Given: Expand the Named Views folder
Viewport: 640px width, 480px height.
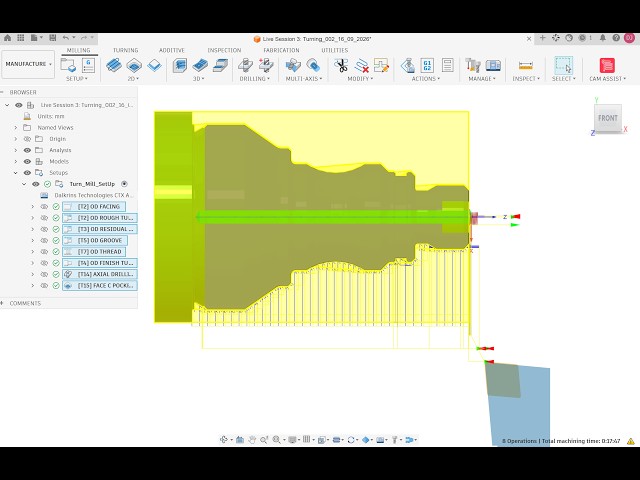Looking at the screenshot, I should (x=16, y=128).
